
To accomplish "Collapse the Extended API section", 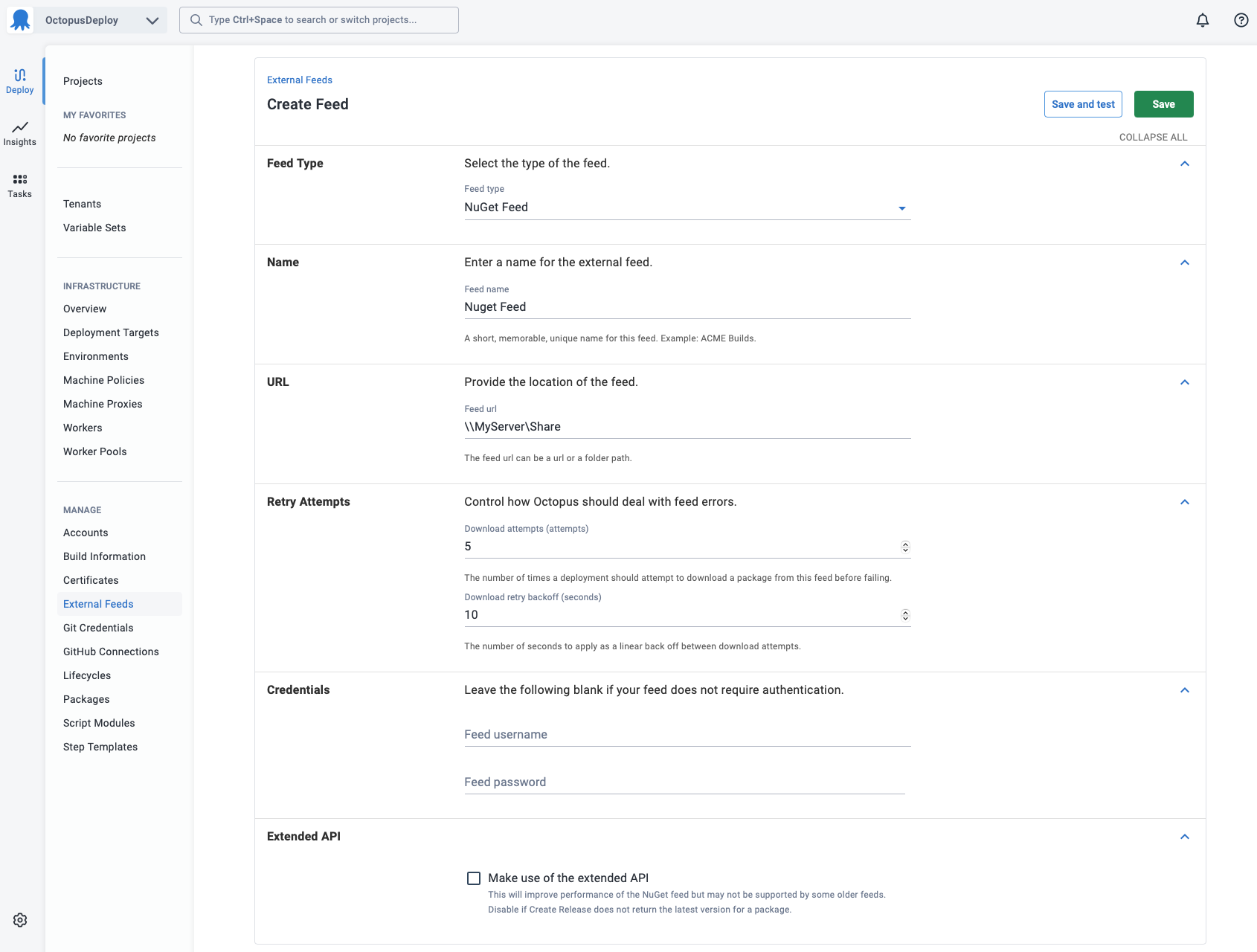I will 1185,837.
